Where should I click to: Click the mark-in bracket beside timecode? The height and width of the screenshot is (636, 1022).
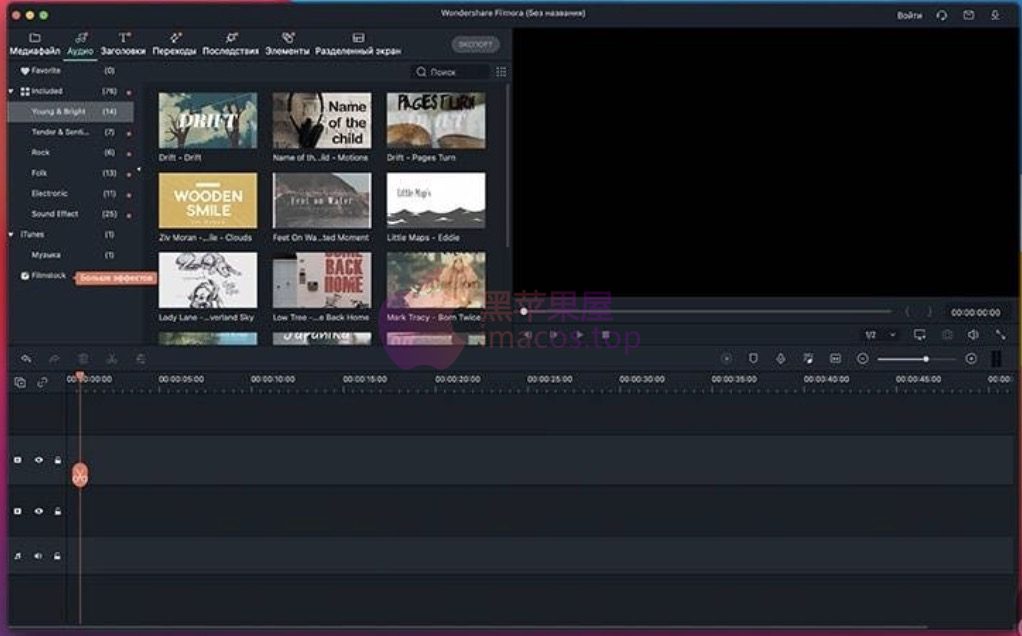click(907, 312)
